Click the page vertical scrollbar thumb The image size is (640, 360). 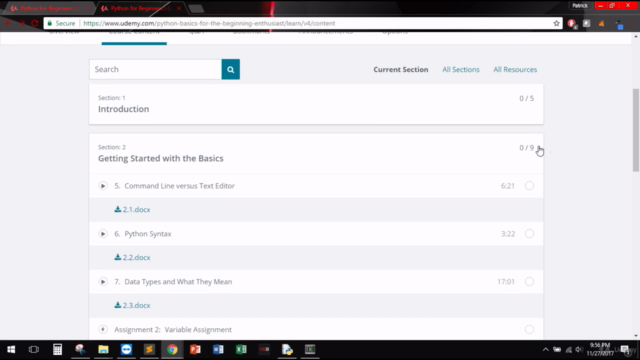pyautogui.click(x=636, y=130)
